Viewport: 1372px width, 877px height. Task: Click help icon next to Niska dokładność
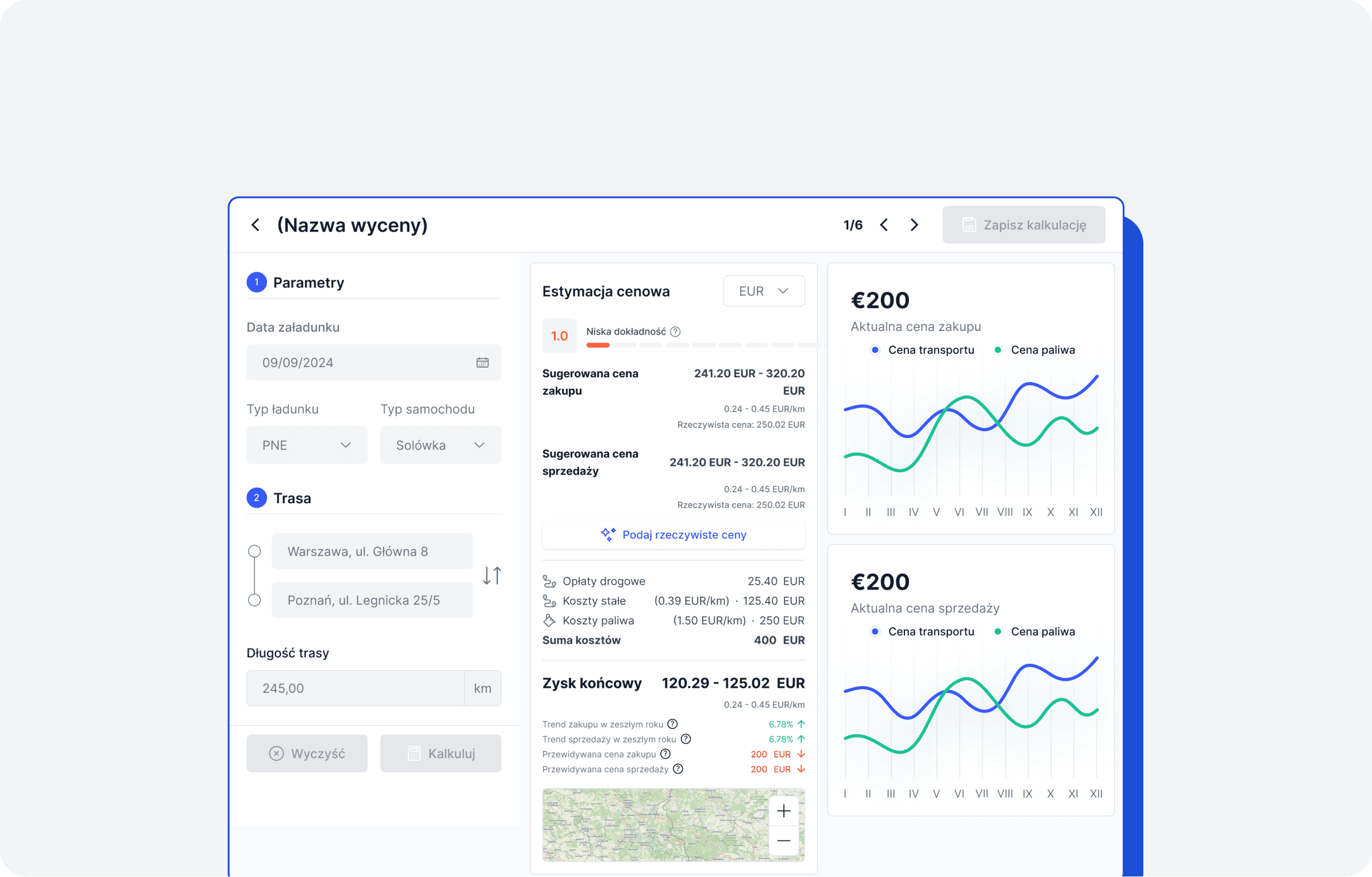coord(675,332)
